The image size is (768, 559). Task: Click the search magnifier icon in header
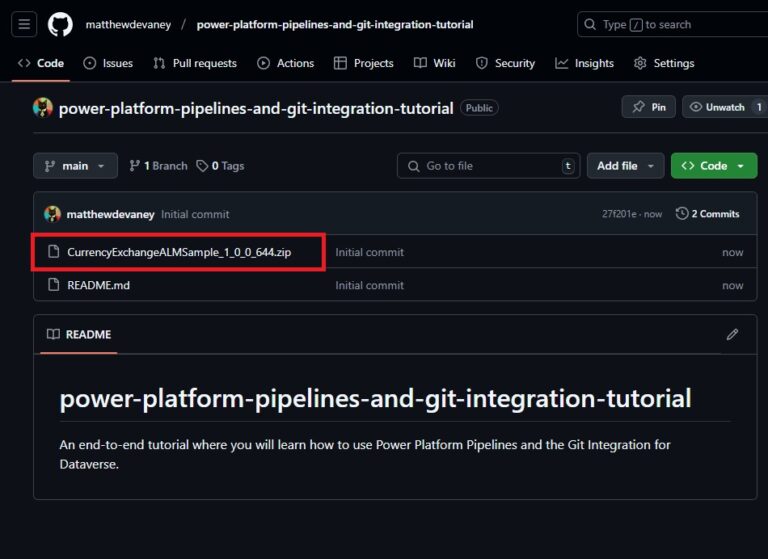tap(590, 24)
